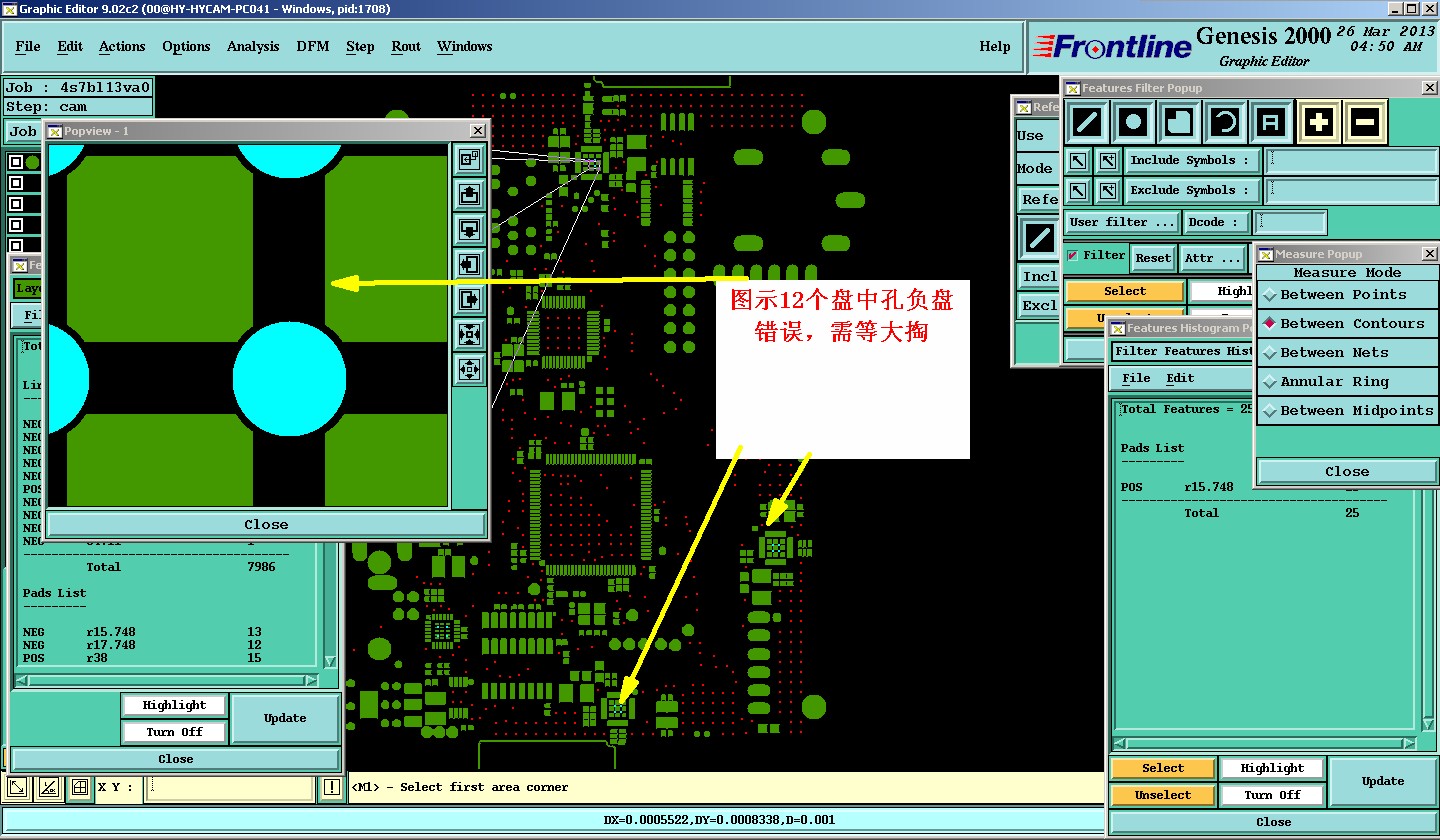
Task: Toggle the positive polarity plus filter icon
Action: (1319, 123)
